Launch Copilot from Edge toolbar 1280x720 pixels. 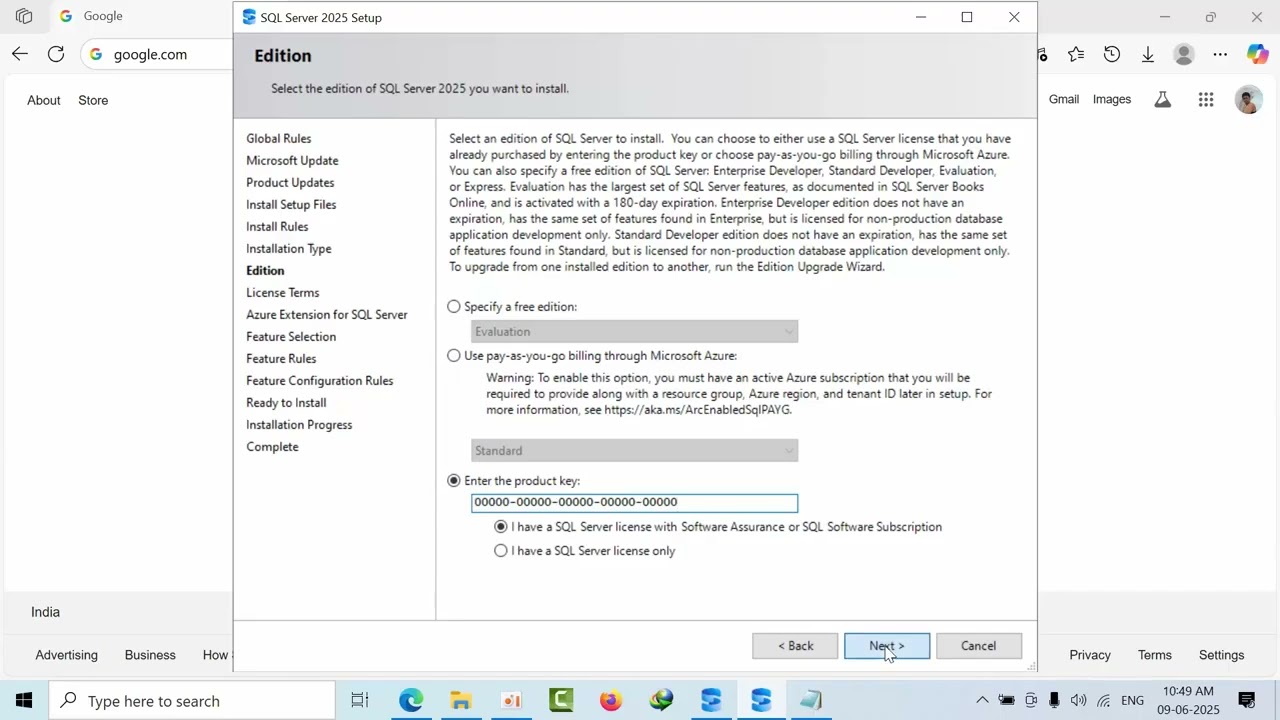[x=1257, y=54]
